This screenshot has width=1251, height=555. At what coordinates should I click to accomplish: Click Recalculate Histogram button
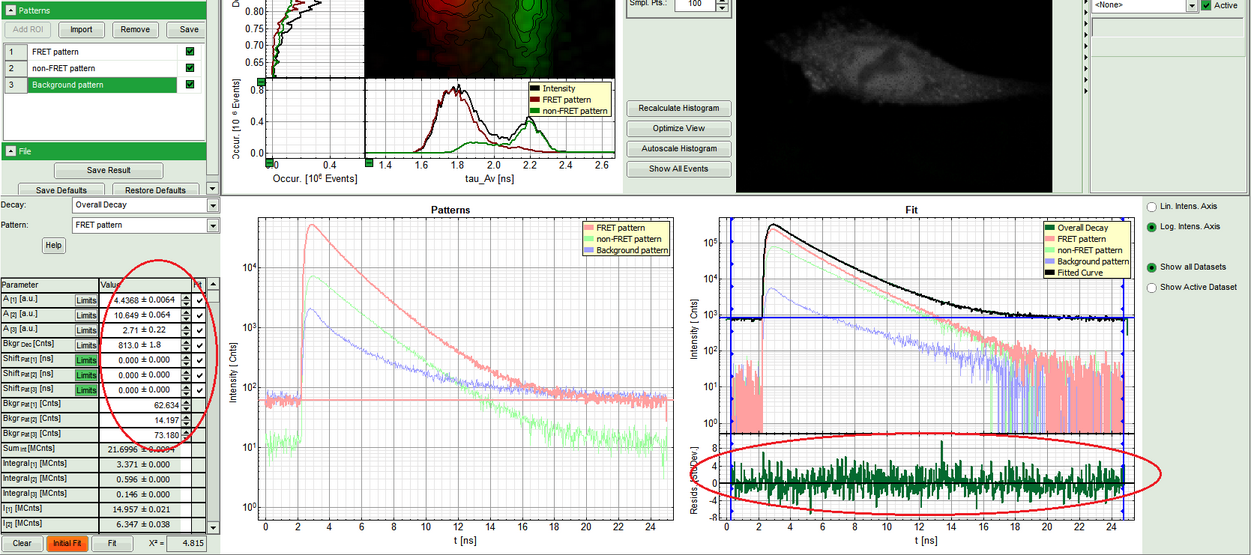(679, 108)
